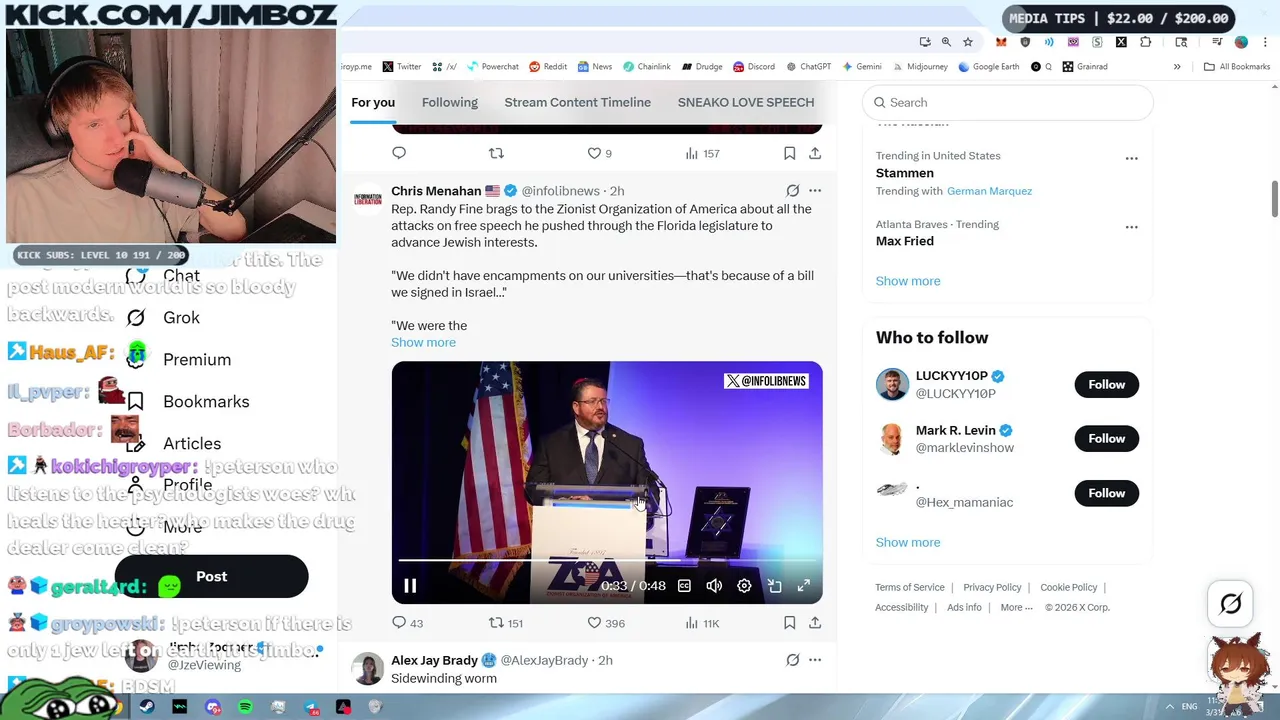Open more options on Alex Jay Brady post
Screen dimensions: 1280x720
click(x=815, y=660)
